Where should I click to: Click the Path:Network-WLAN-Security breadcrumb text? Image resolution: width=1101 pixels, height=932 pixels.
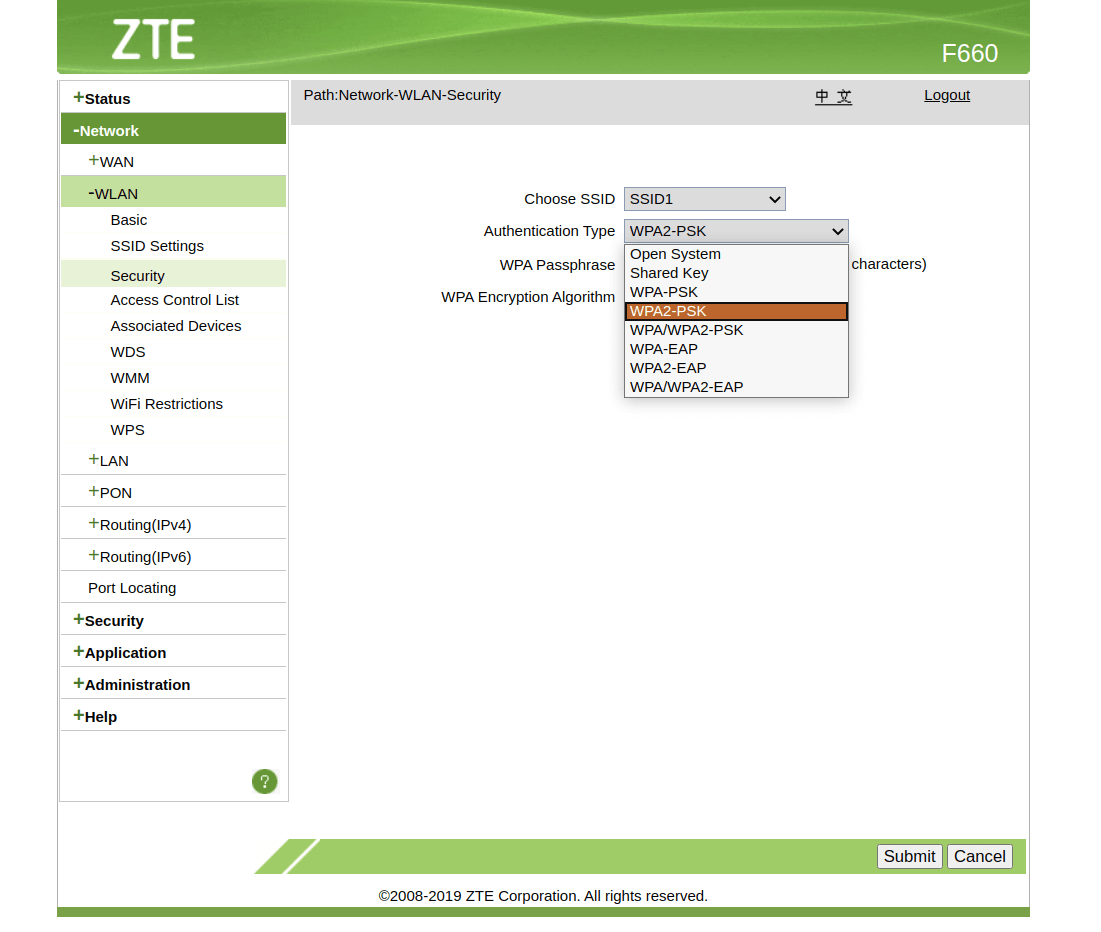point(402,95)
